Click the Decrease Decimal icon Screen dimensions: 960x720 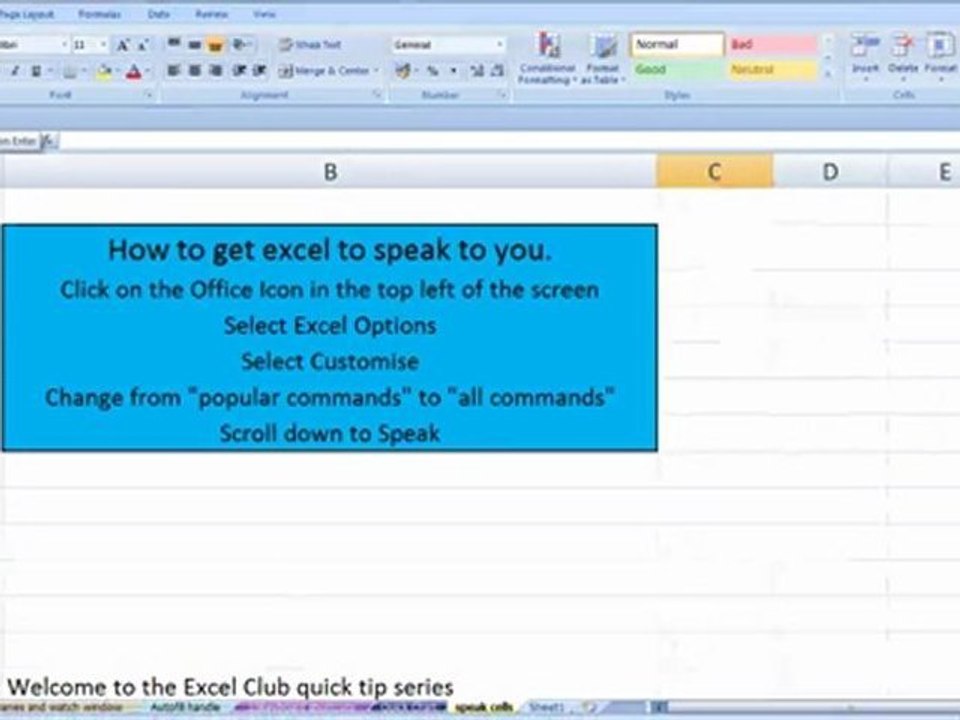coord(498,71)
